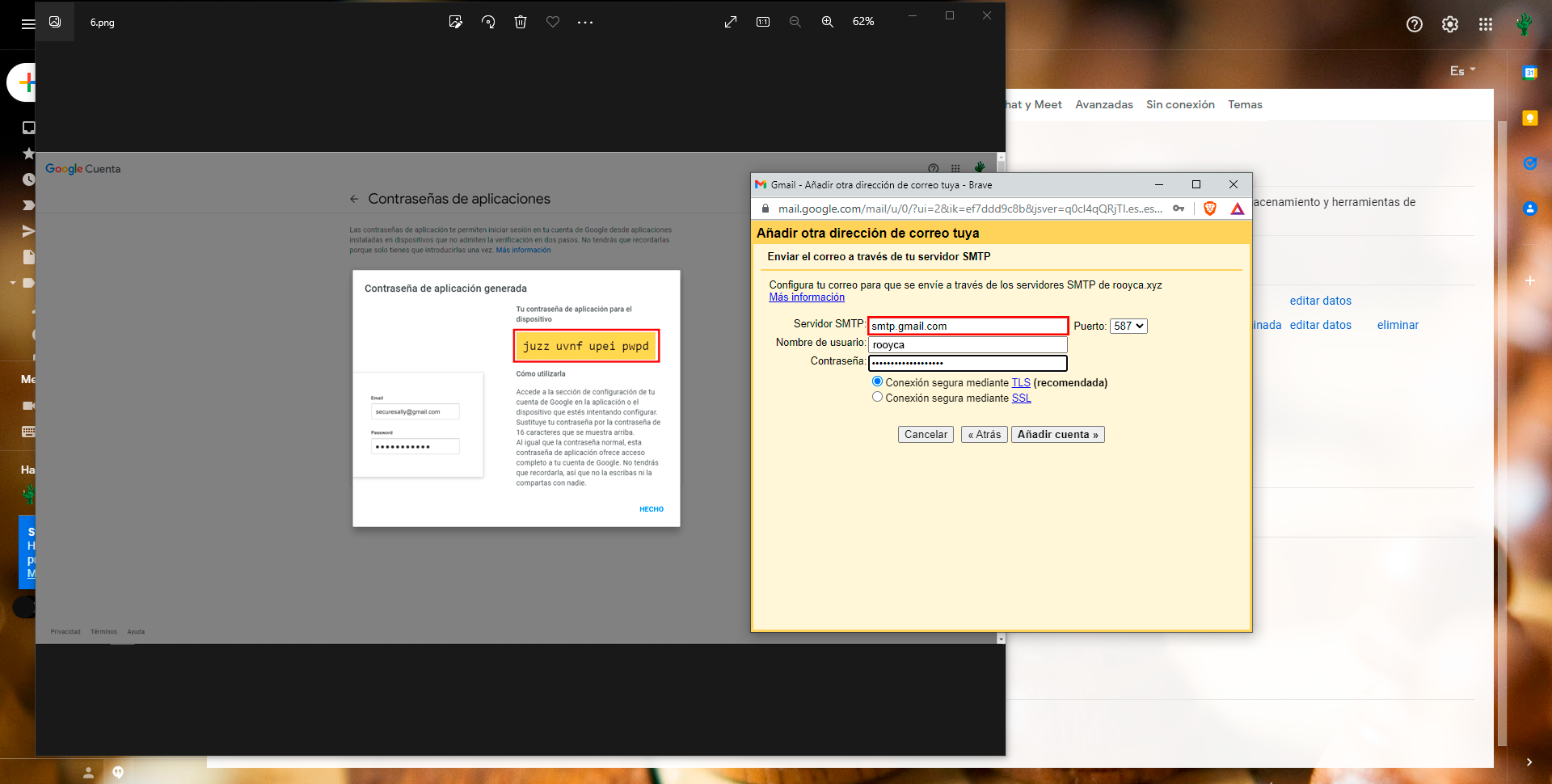Open the Chat y Meet settings tab
This screenshot has height=784, width=1552.
(x=1034, y=104)
